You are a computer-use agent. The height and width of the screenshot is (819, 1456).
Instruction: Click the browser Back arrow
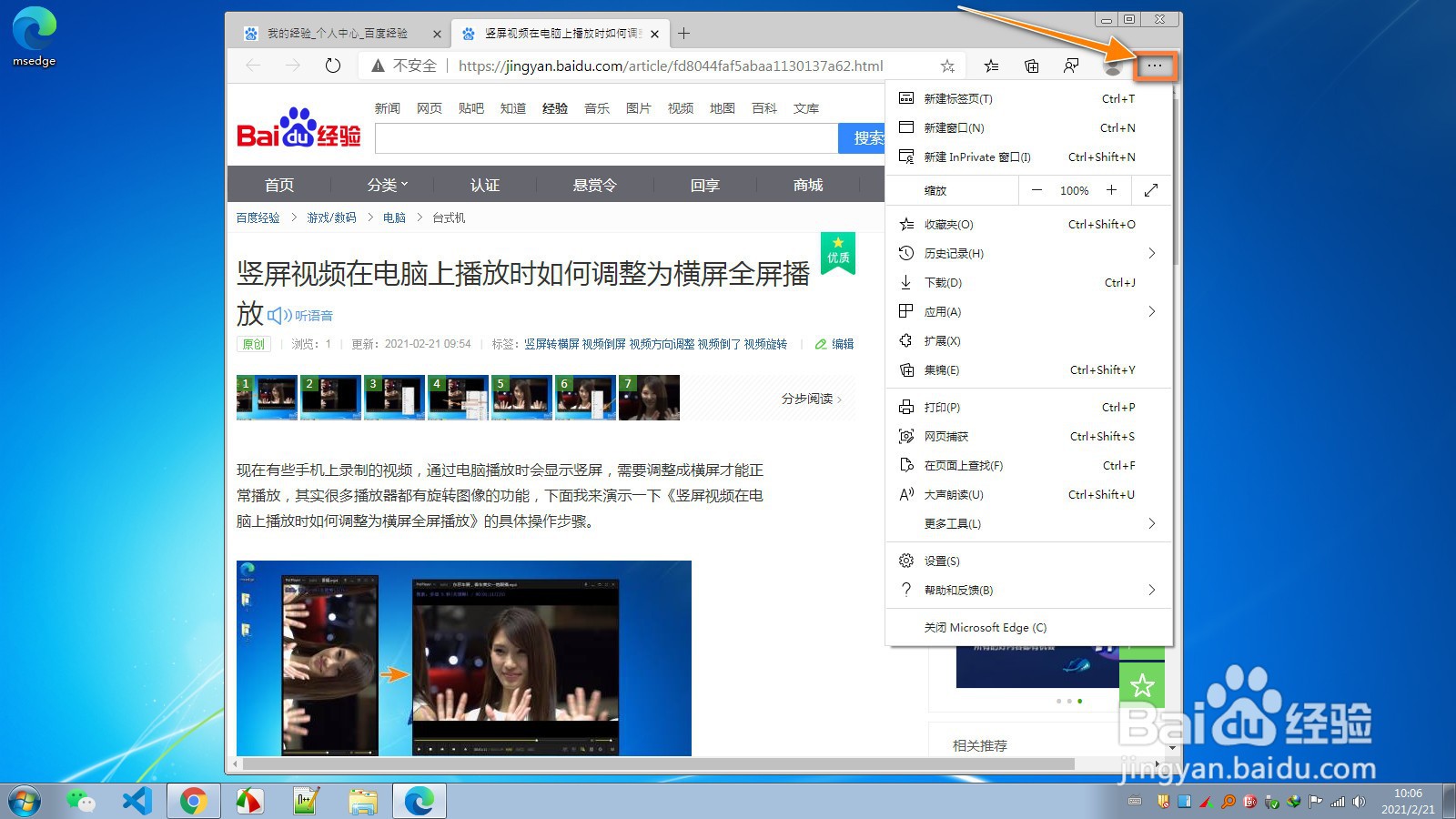coord(253,66)
